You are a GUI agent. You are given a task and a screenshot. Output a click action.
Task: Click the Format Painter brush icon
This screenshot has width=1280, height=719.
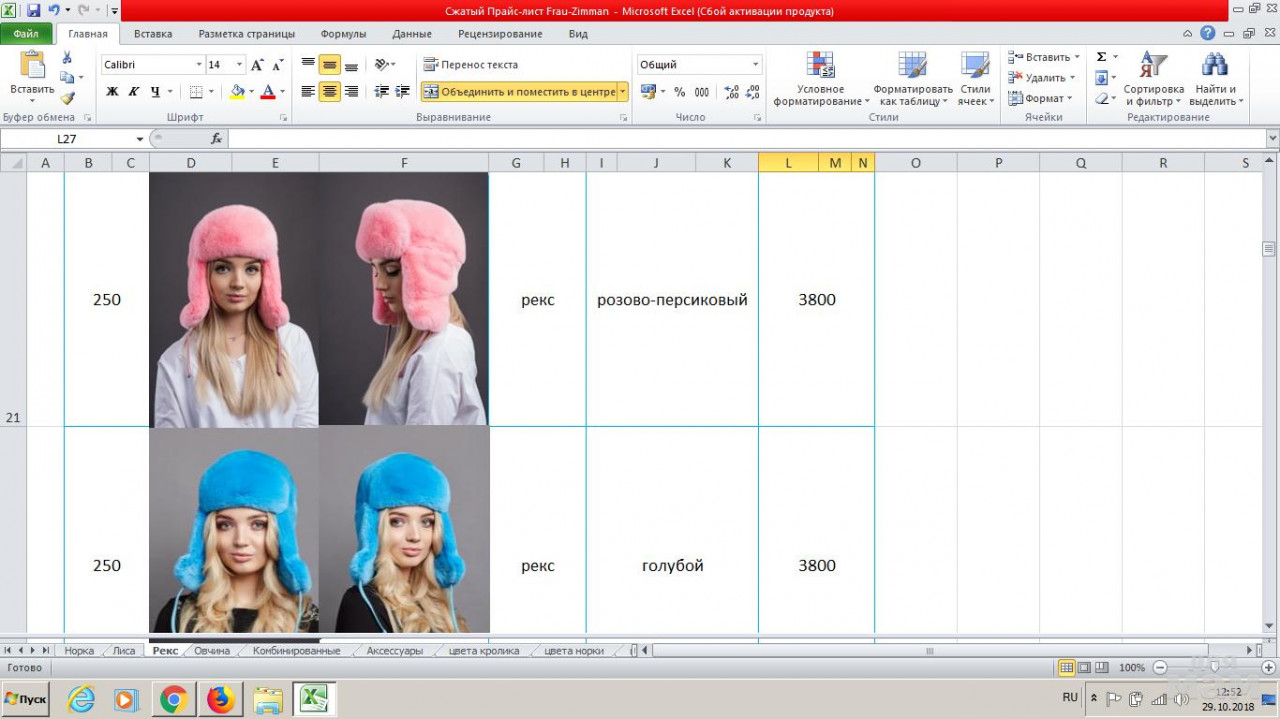[x=67, y=98]
